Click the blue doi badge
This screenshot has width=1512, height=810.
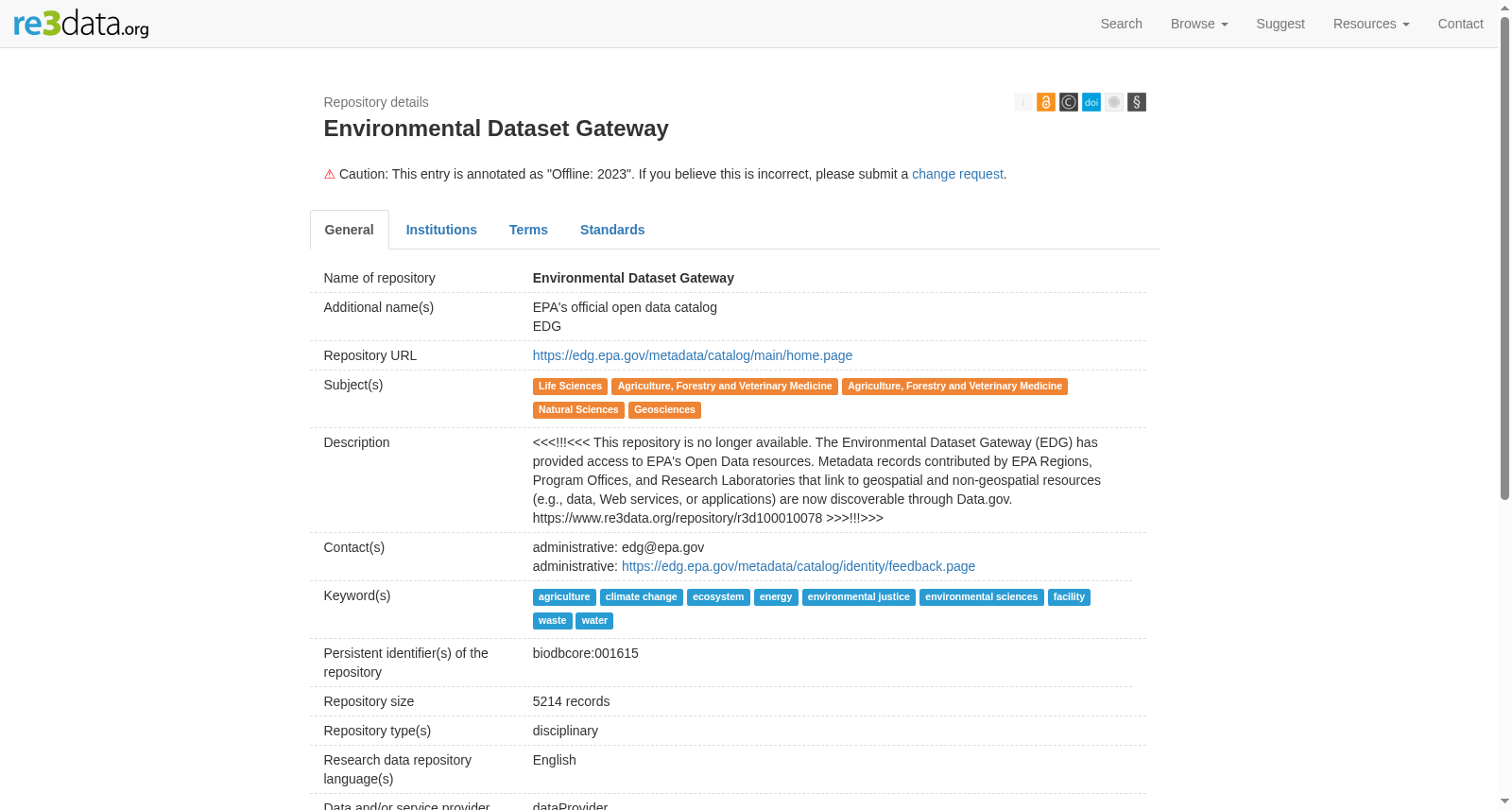tap(1091, 102)
